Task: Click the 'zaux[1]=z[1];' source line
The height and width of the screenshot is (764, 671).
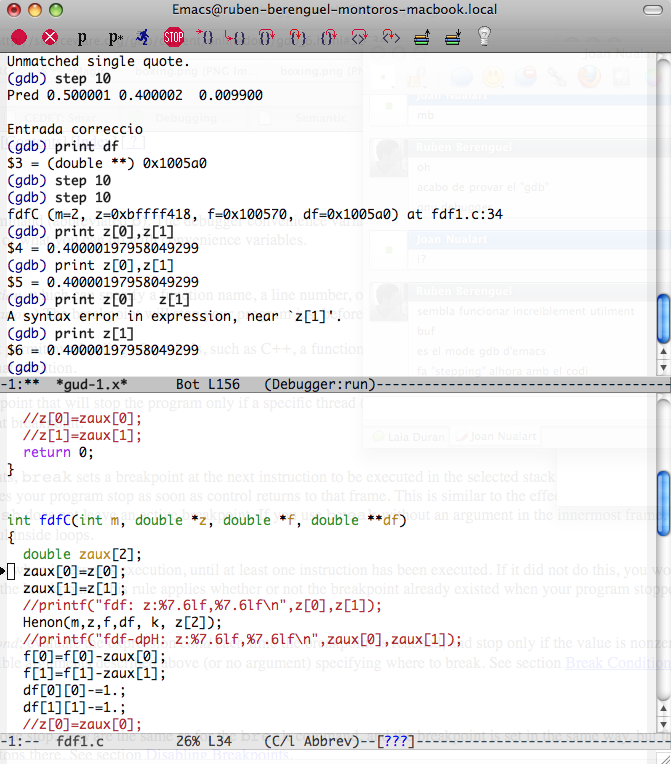Action: pos(74,588)
